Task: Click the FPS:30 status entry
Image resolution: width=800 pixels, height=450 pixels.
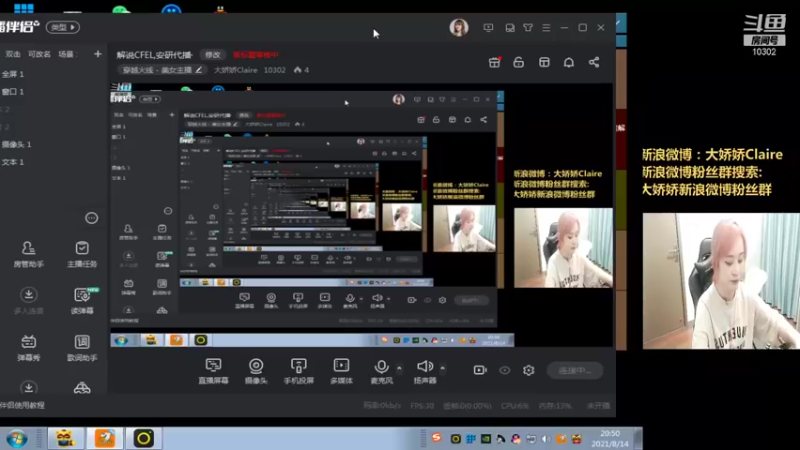Action: 422,406
